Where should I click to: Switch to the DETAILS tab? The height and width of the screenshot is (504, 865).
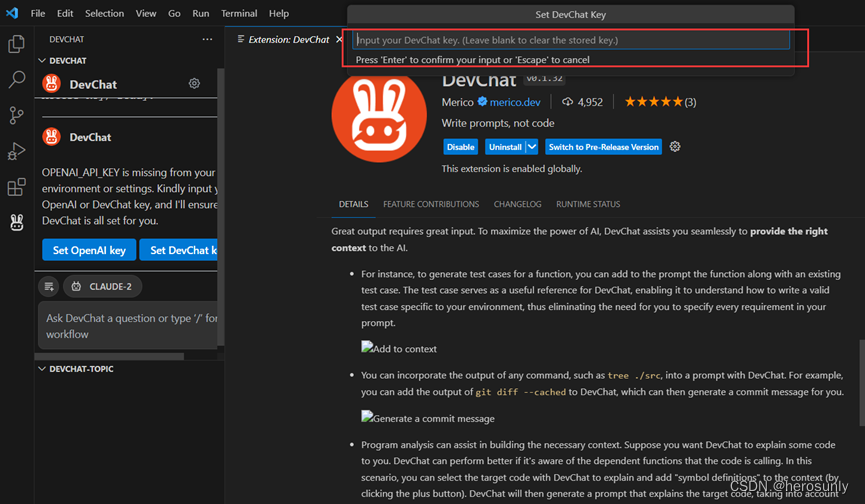point(354,204)
